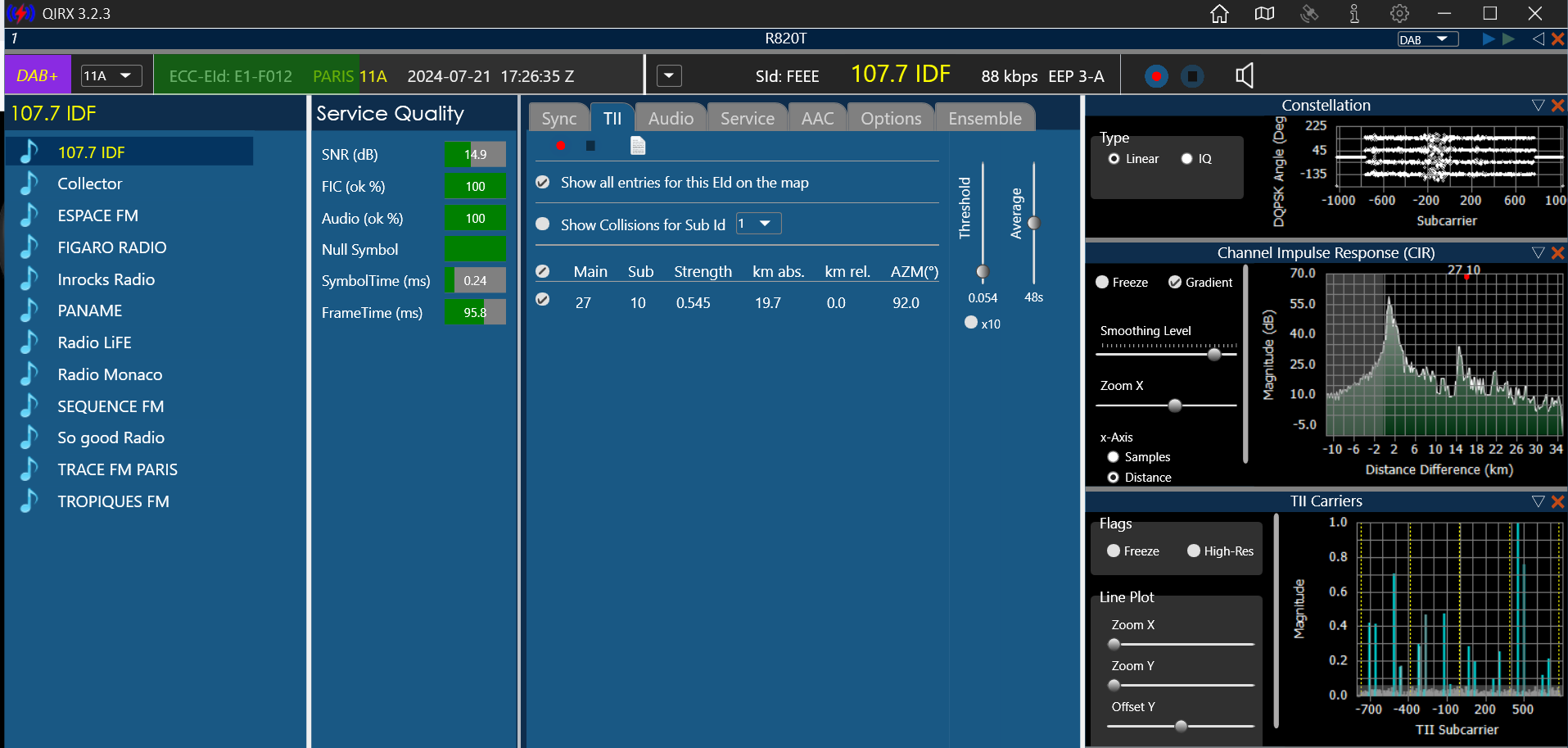Toggle the x10 threshold multiplier
Screen dimensions: 1568x748
pyautogui.click(x=971, y=322)
